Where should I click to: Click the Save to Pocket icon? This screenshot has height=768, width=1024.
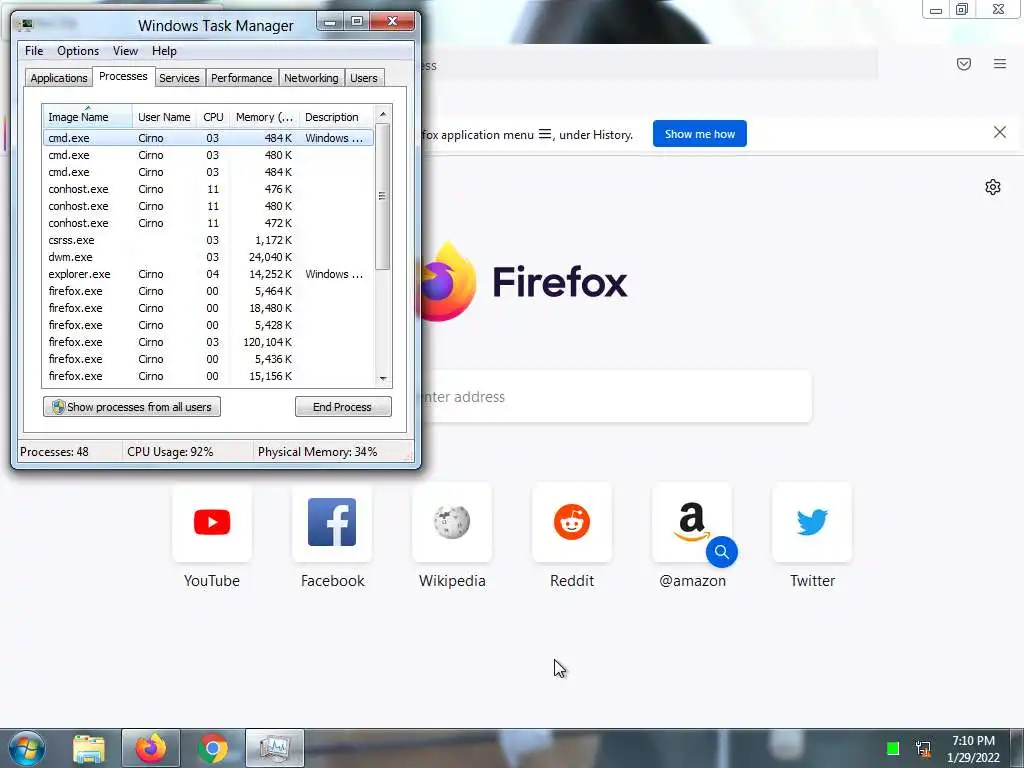click(964, 64)
